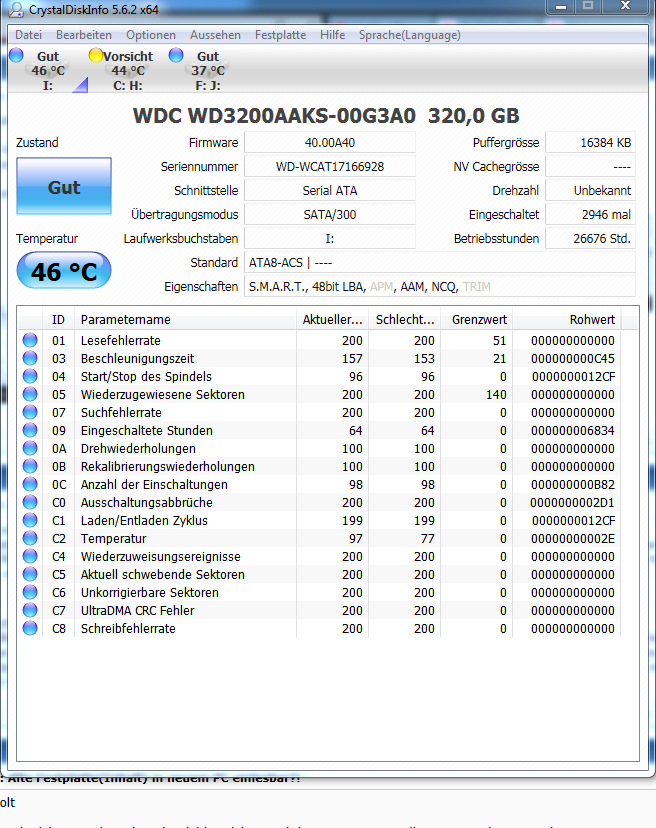Open the Bearbeiten menu

tap(84, 35)
